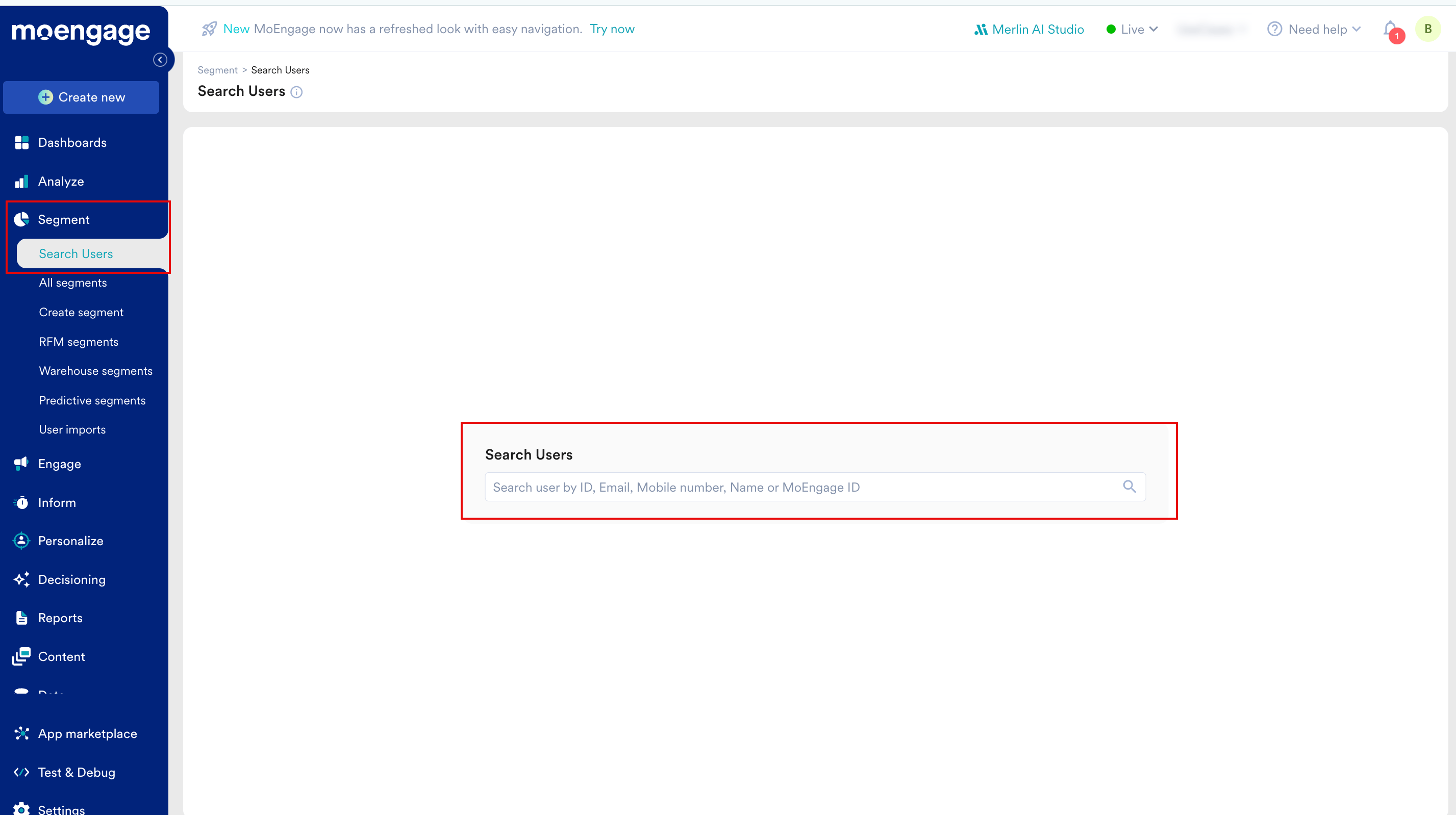1456x815 pixels.
Task: Click the magnifier icon in the search box
Action: 1129,486
